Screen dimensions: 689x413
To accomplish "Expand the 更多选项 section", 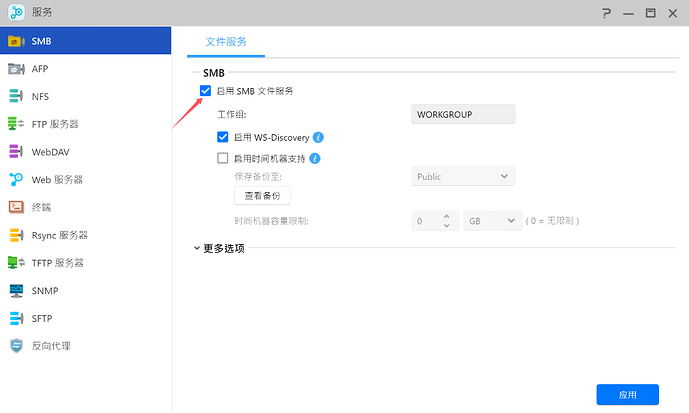I will [x=219, y=248].
